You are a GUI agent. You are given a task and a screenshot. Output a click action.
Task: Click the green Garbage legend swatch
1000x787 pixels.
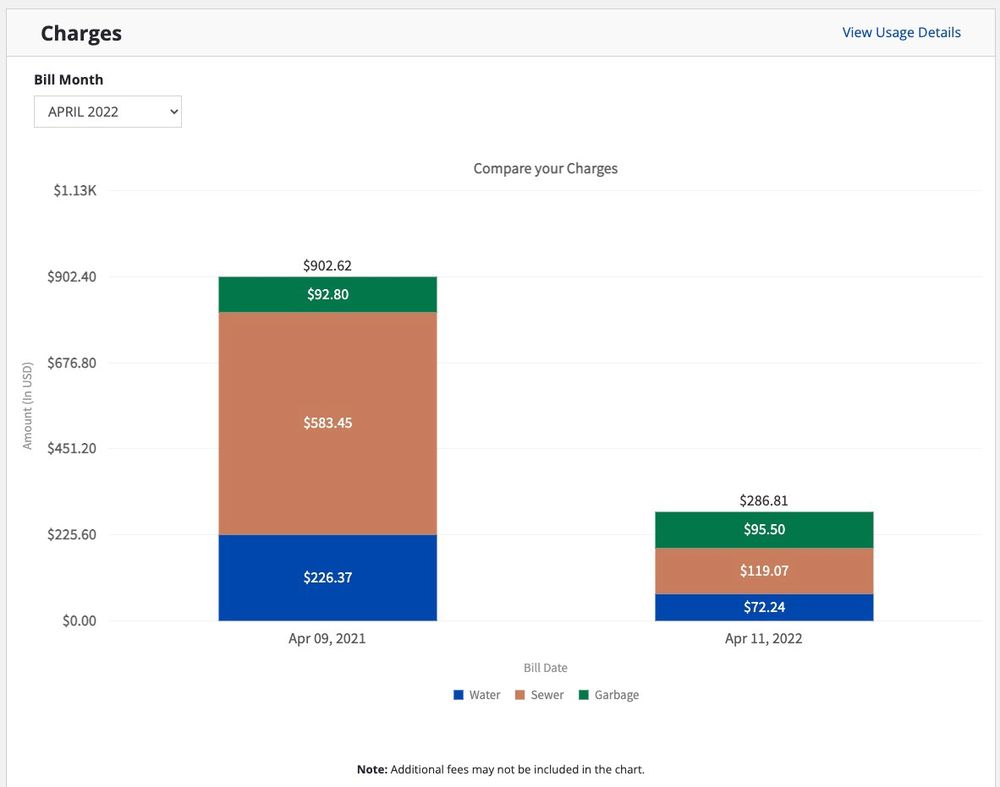584,695
